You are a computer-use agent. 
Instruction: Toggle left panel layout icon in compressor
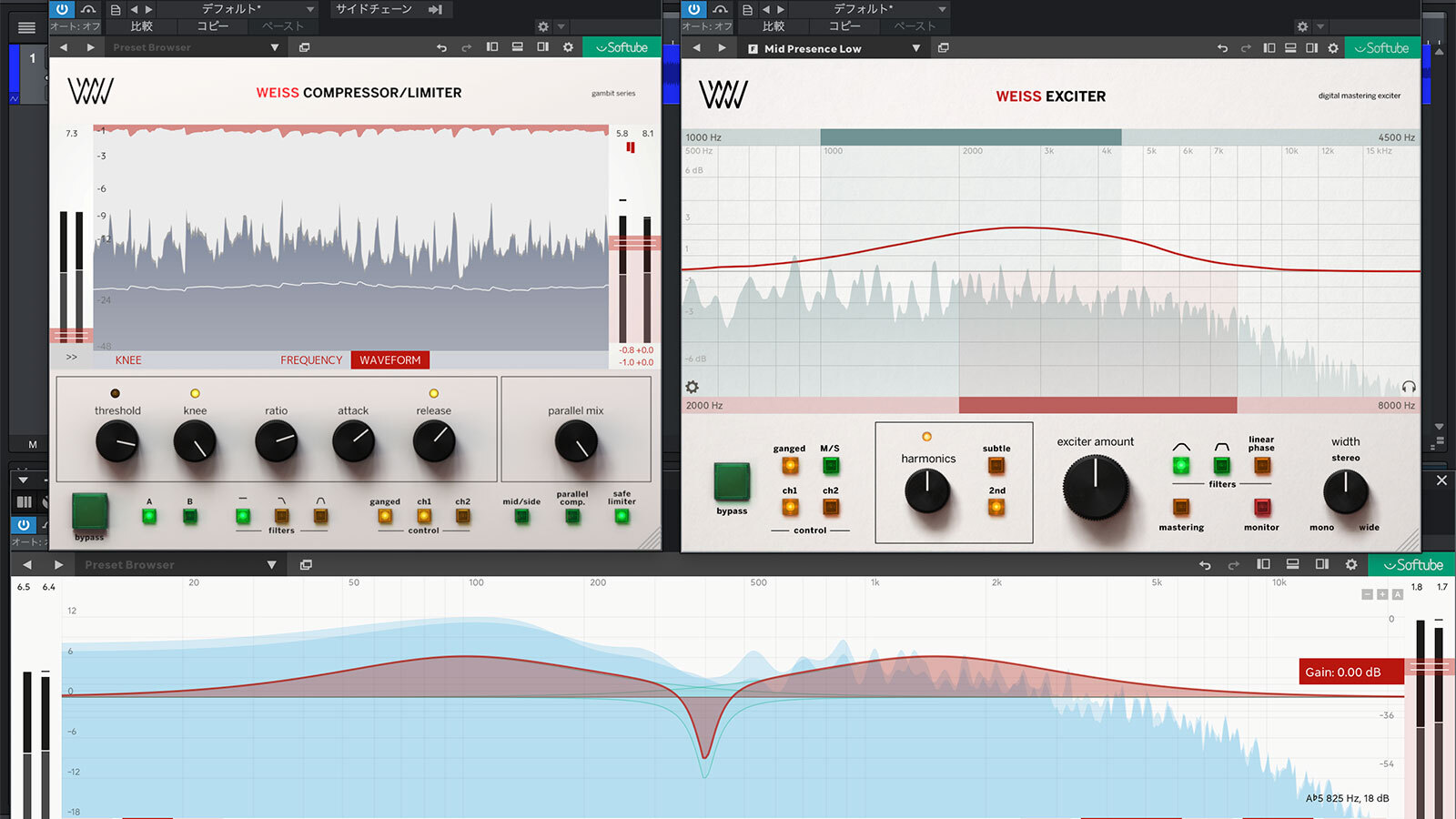point(492,47)
